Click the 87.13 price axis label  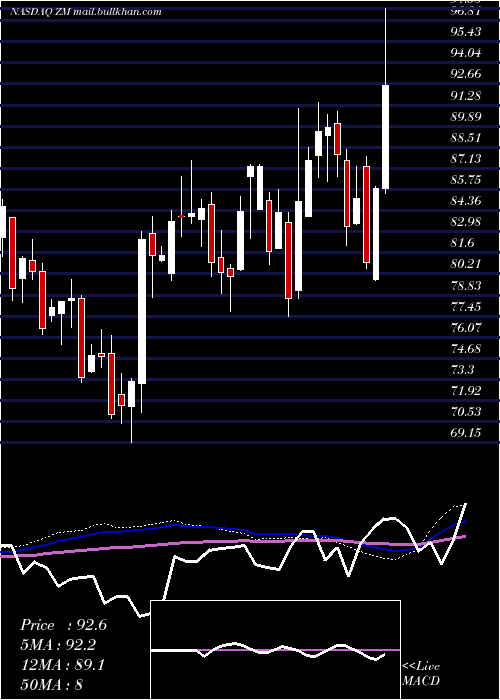(466, 158)
